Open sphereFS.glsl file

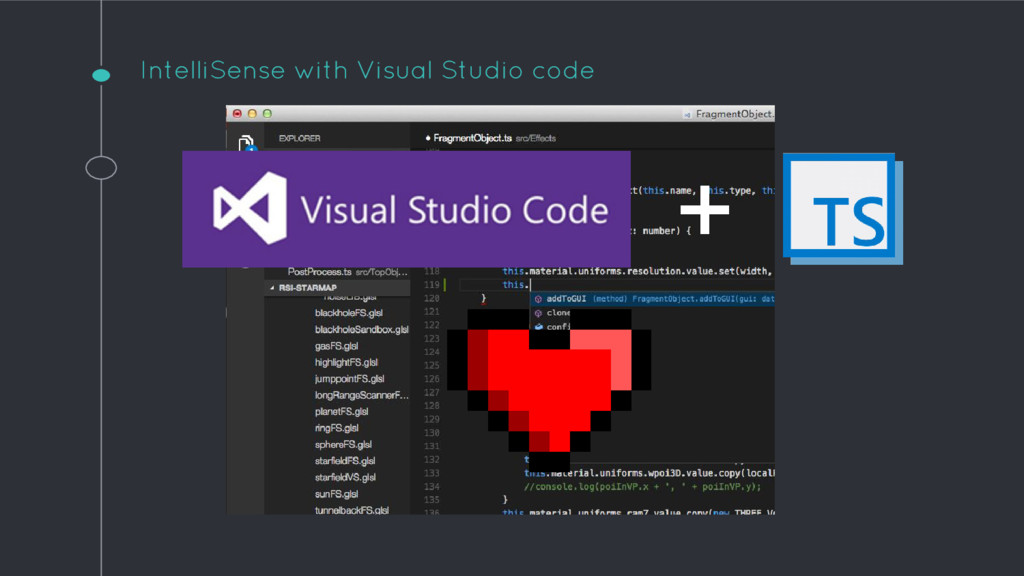coord(343,445)
